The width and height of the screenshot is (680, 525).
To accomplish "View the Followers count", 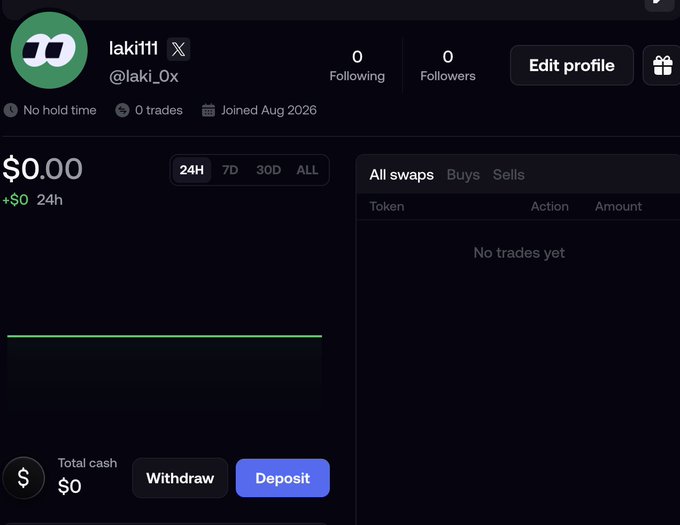I will click(x=448, y=65).
